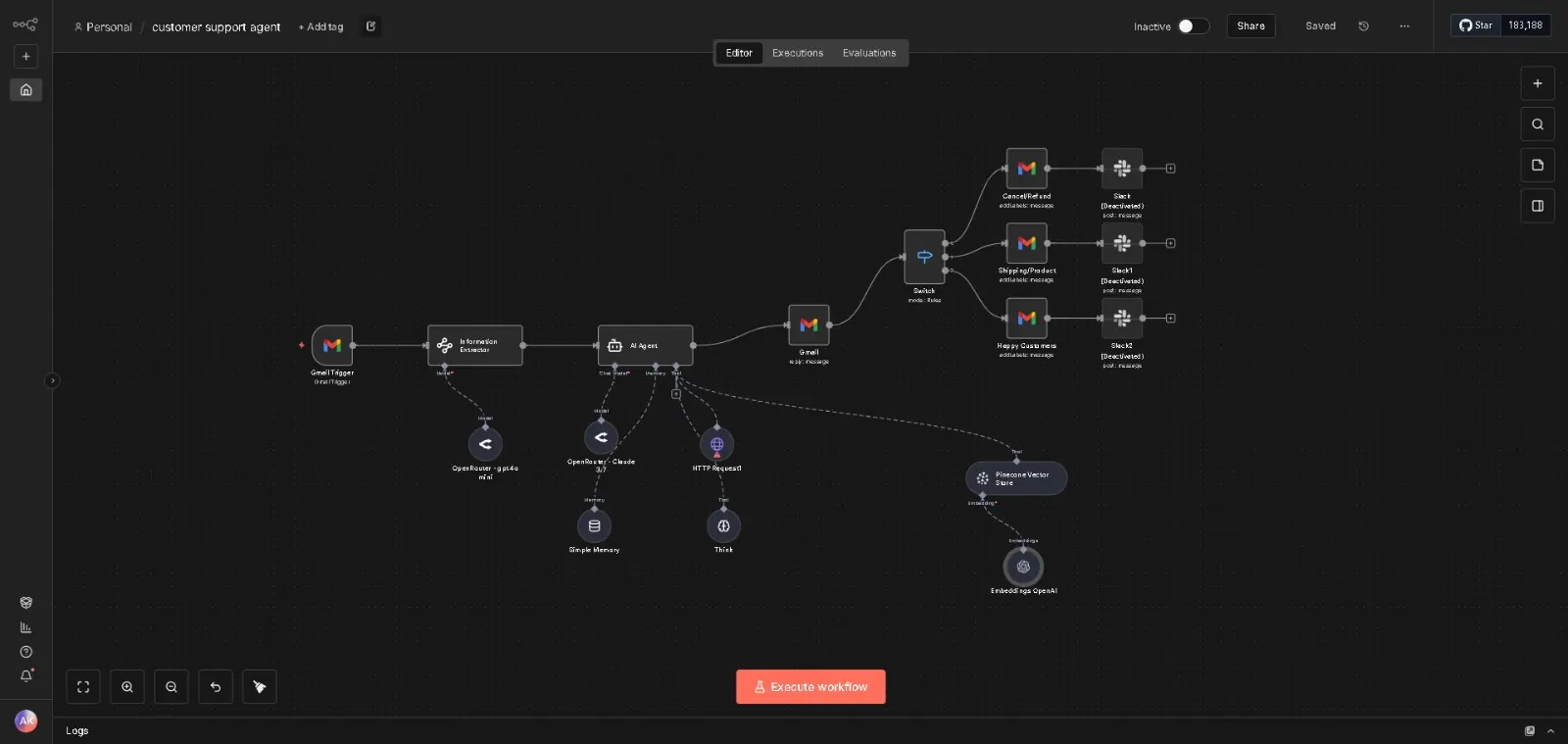The width and height of the screenshot is (1568, 744).
Task: Select the Think tool node
Action: tap(723, 525)
